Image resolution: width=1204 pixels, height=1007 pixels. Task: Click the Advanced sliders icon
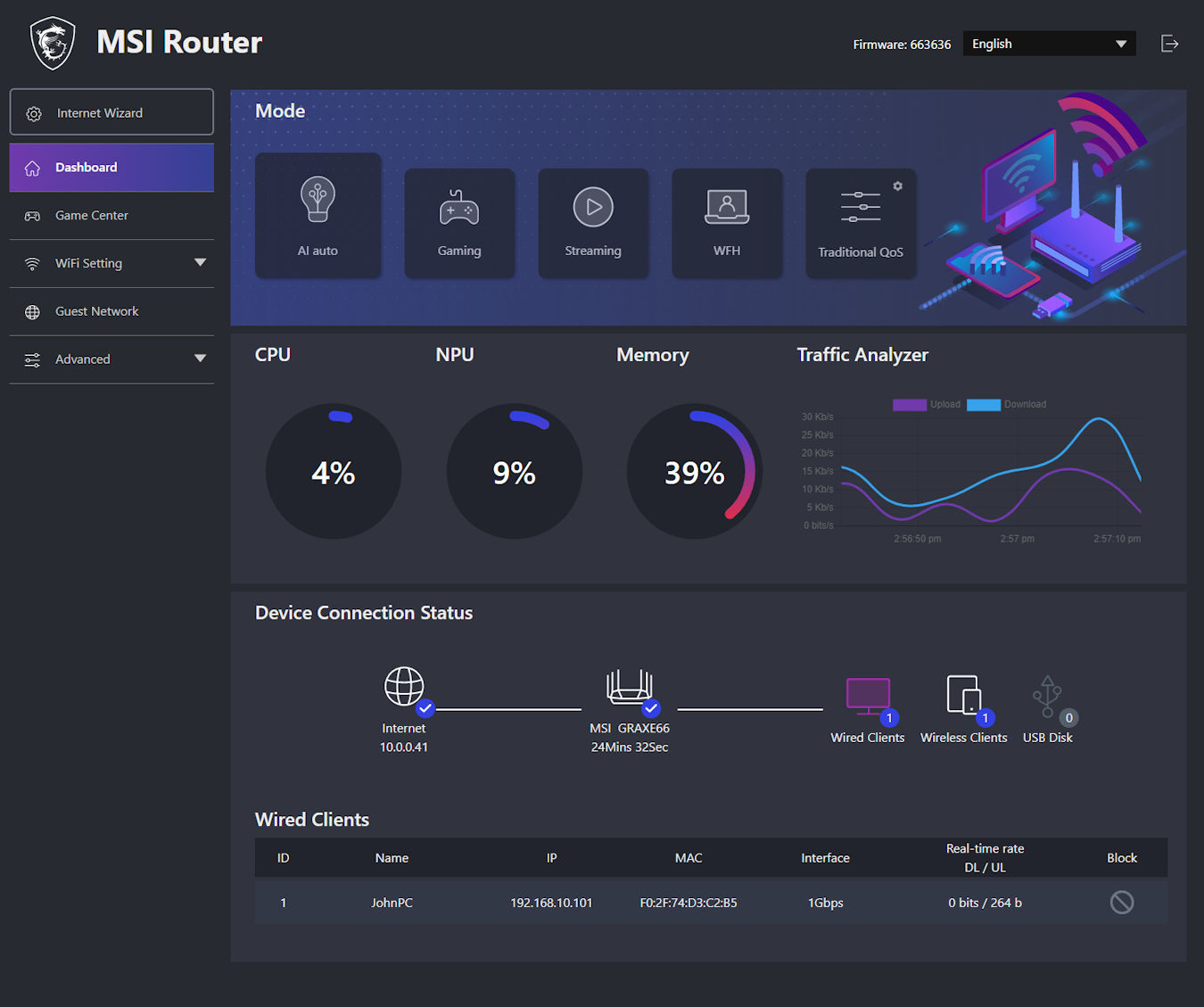point(32,360)
